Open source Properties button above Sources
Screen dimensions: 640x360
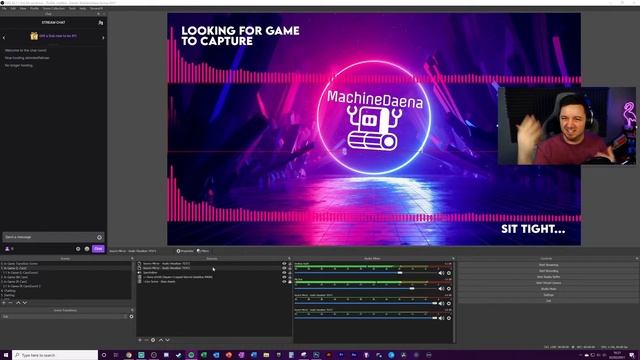pyautogui.click(x=185, y=251)
